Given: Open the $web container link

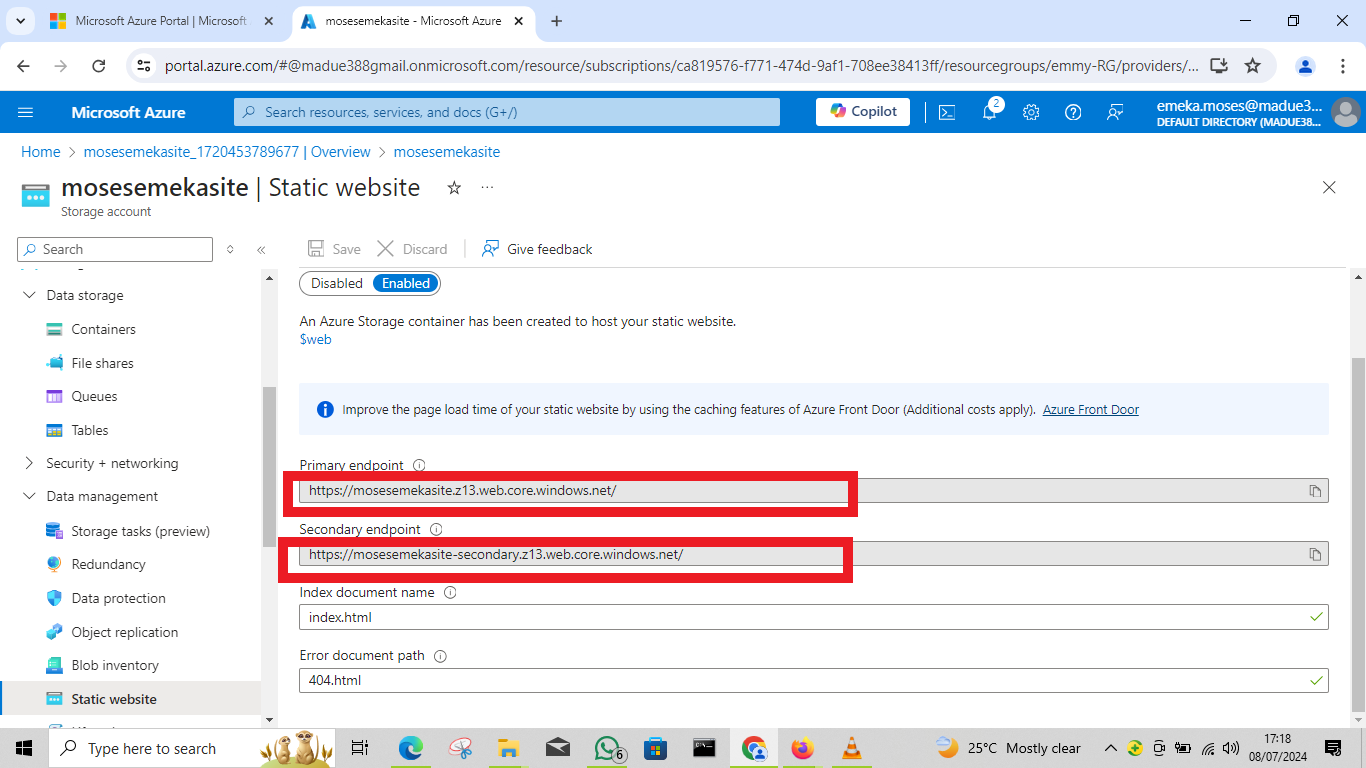Looking at the screenshot, I should [316, 339].
